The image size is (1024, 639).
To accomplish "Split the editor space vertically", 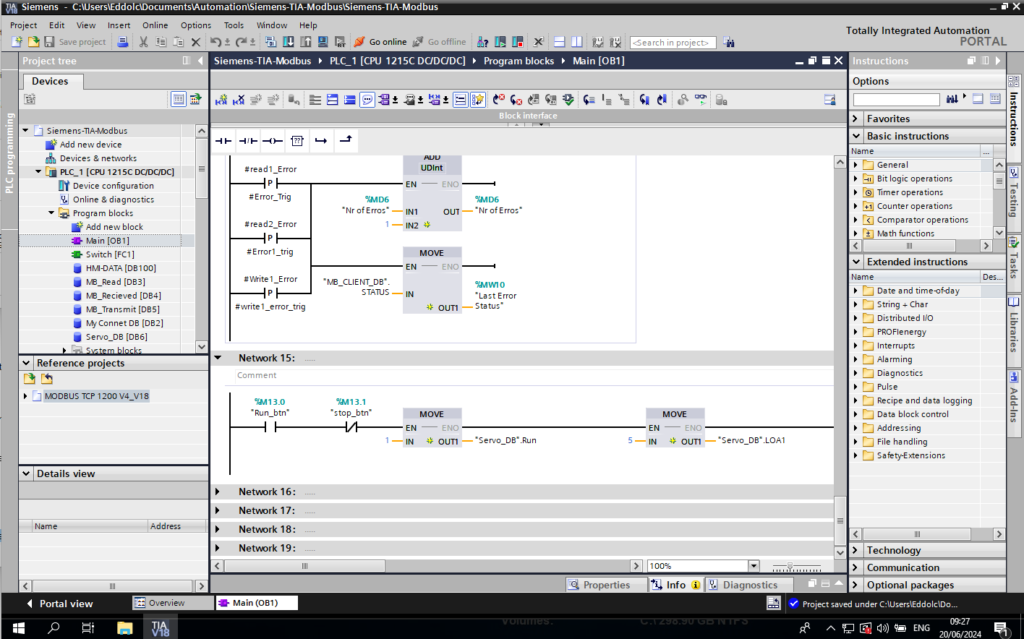I will tap(577, 42).
